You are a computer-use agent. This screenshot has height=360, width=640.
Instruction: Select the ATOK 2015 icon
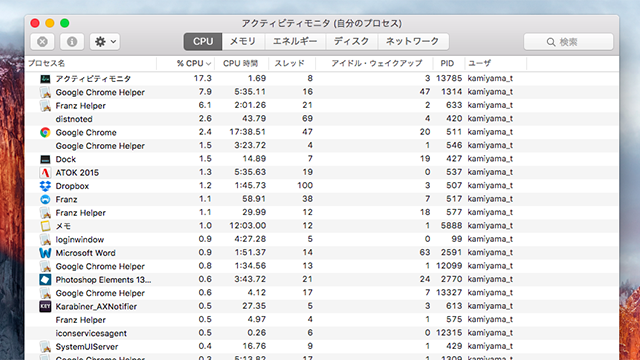(45, 173)
